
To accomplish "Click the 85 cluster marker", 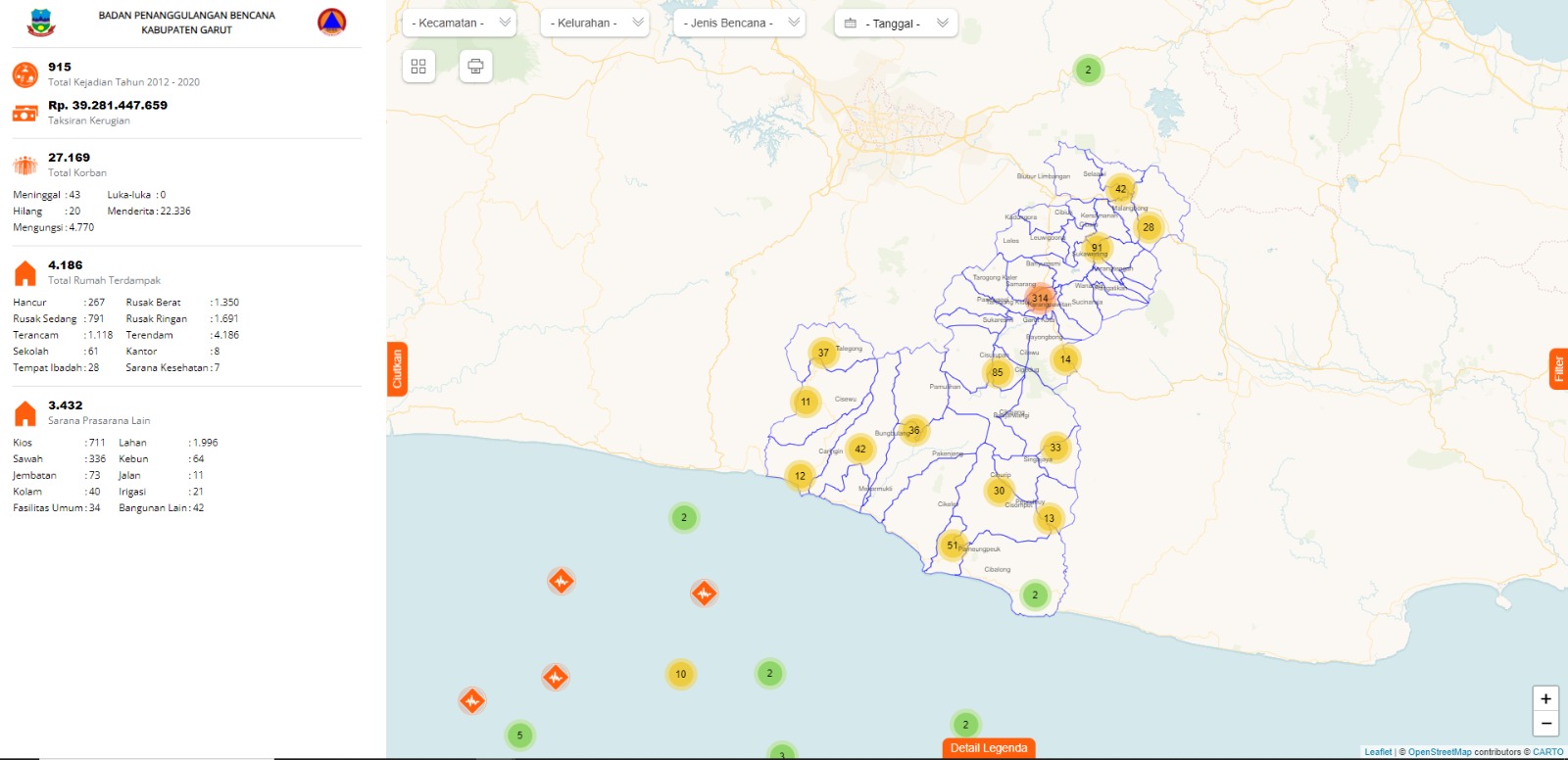I will pos(998,372).
